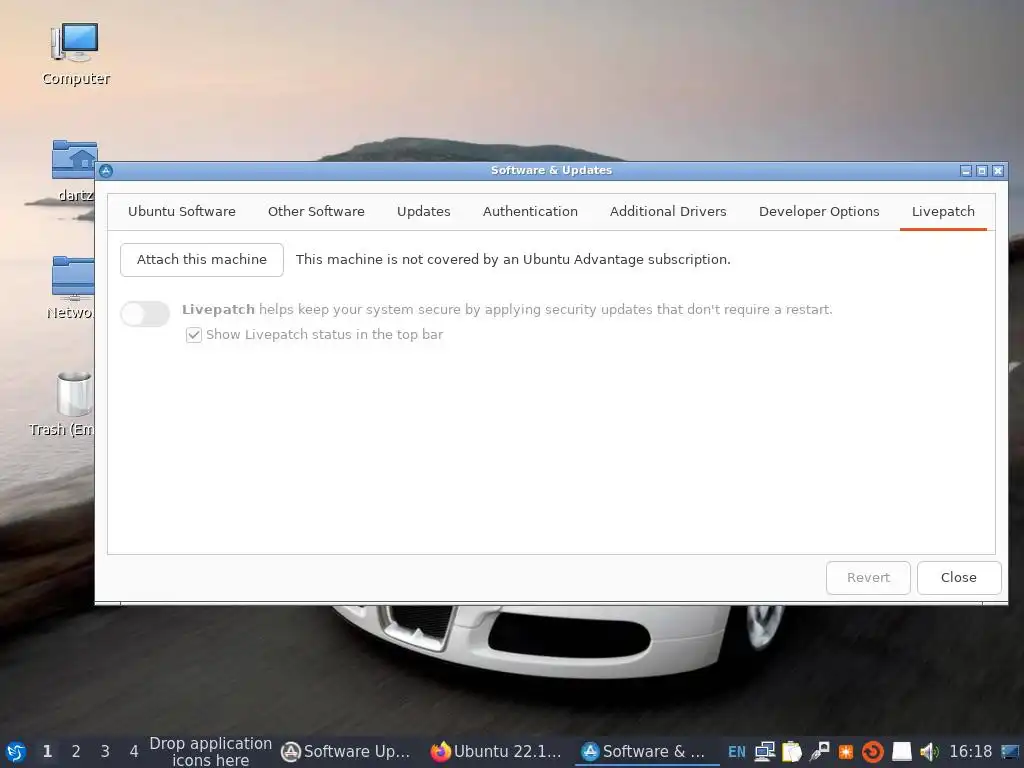The width and height of the screenshot is (1024, 768).
Task: Activate Firefox Ubuntu 22.1 taskbar entry
Action: pos(496,752)
